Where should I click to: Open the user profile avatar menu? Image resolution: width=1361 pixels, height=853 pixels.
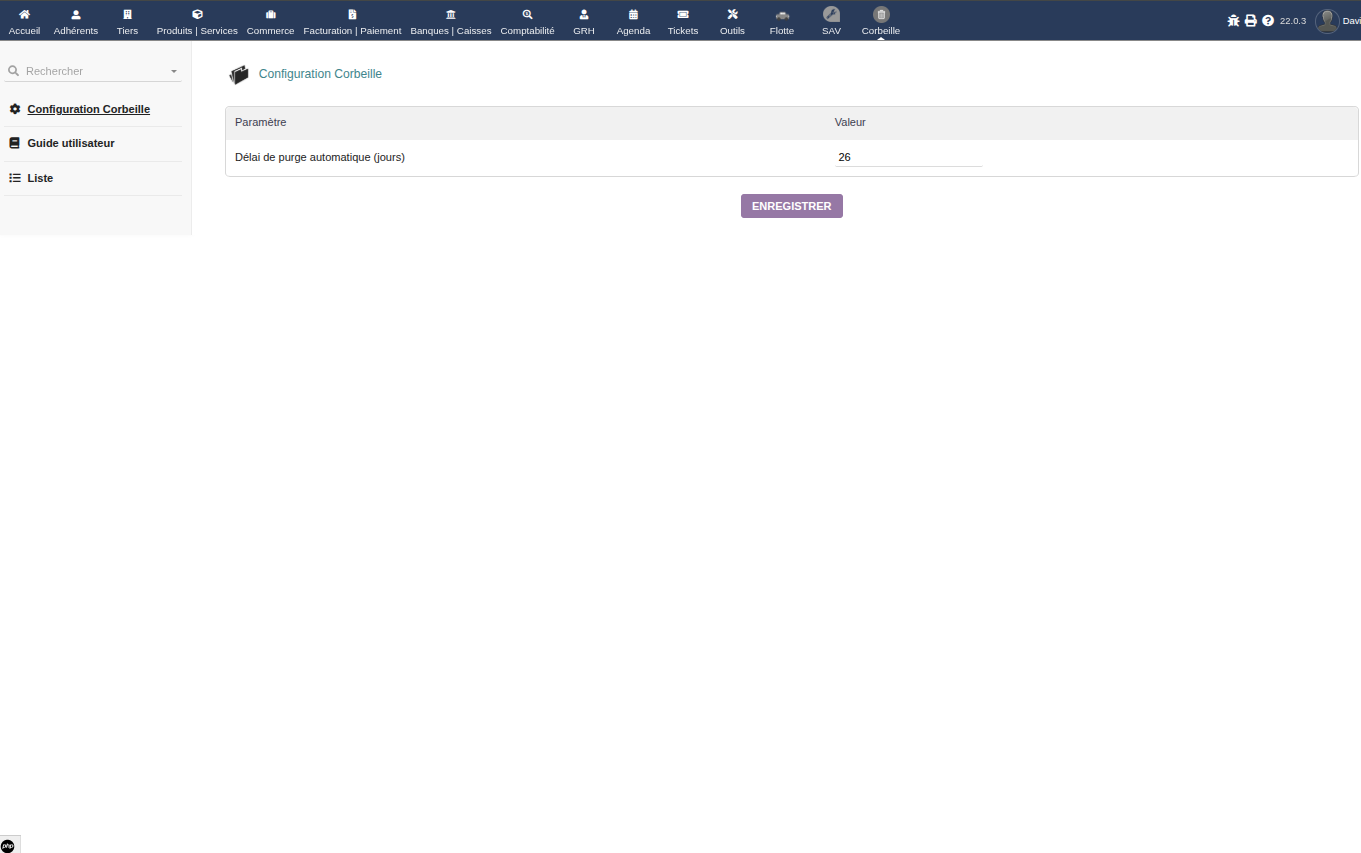coord(1327,21)
